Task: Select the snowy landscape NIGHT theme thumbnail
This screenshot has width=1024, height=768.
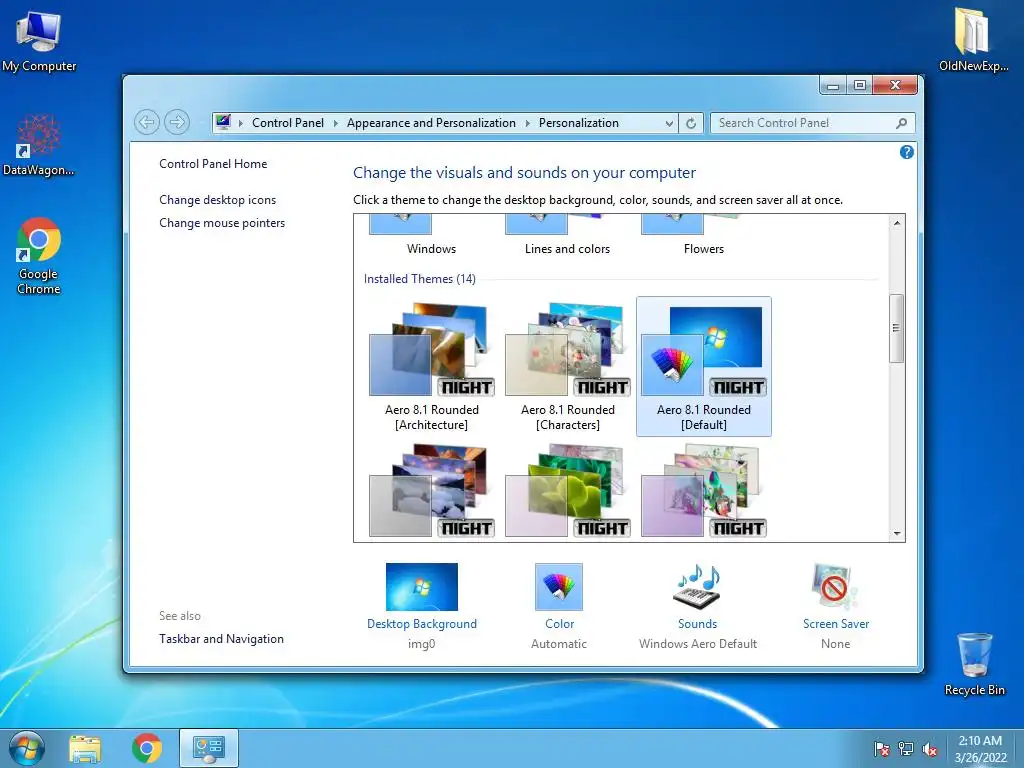Action: (x=432, y=490)
